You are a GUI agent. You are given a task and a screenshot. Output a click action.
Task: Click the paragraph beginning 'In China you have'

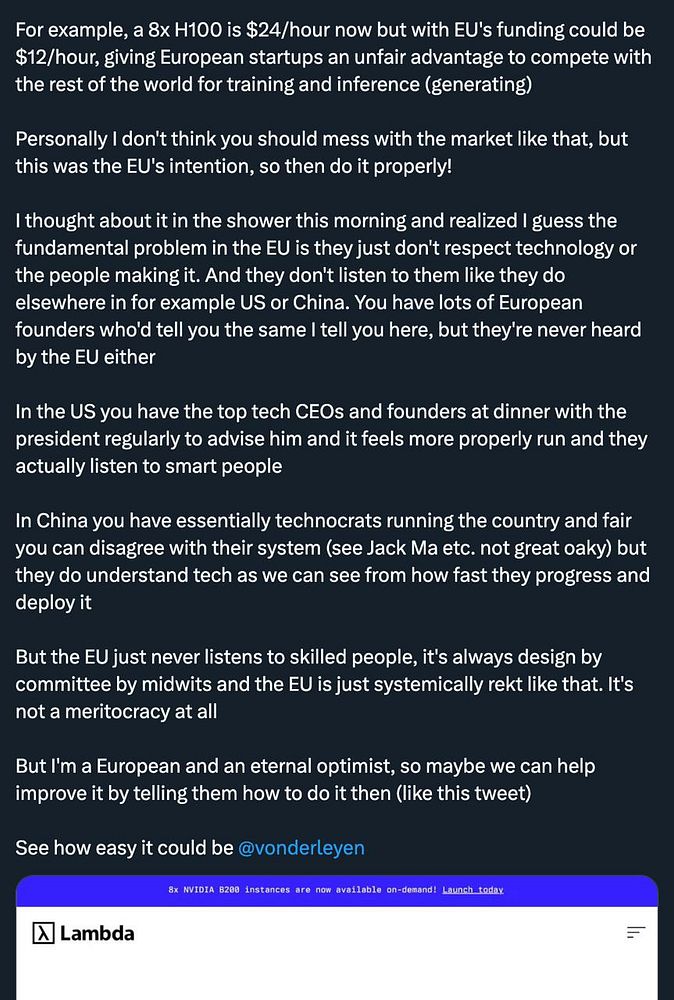pos(330,561)
